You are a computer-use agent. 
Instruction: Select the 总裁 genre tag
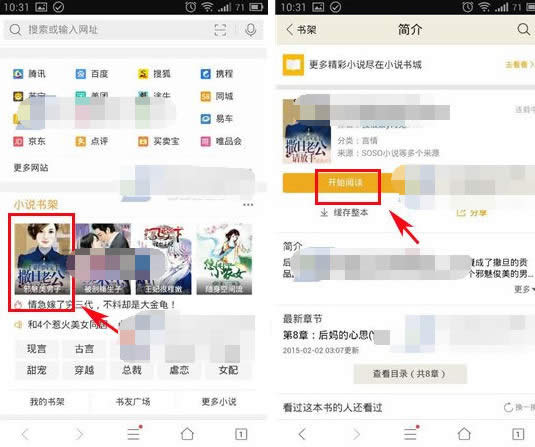point(132,370)
